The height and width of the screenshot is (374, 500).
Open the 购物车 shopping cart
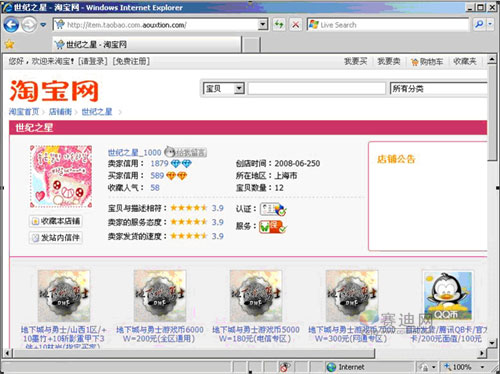[x=427, y=62]
